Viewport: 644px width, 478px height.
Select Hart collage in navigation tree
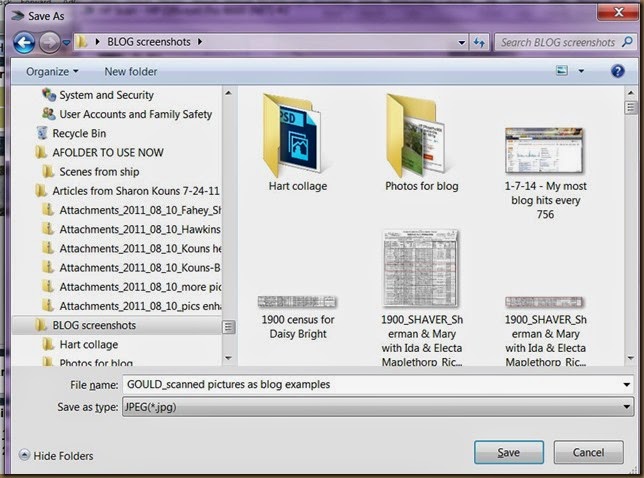pyautogui.click(x=89, y=345)
